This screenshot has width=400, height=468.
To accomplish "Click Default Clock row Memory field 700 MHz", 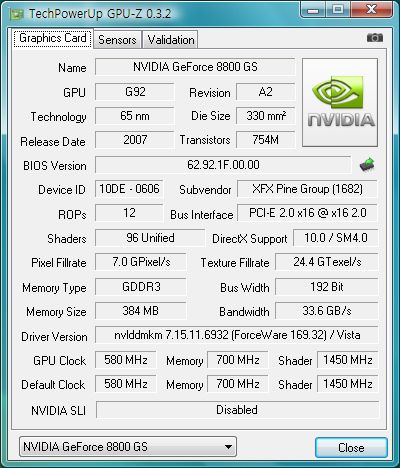I will [238, 384].
